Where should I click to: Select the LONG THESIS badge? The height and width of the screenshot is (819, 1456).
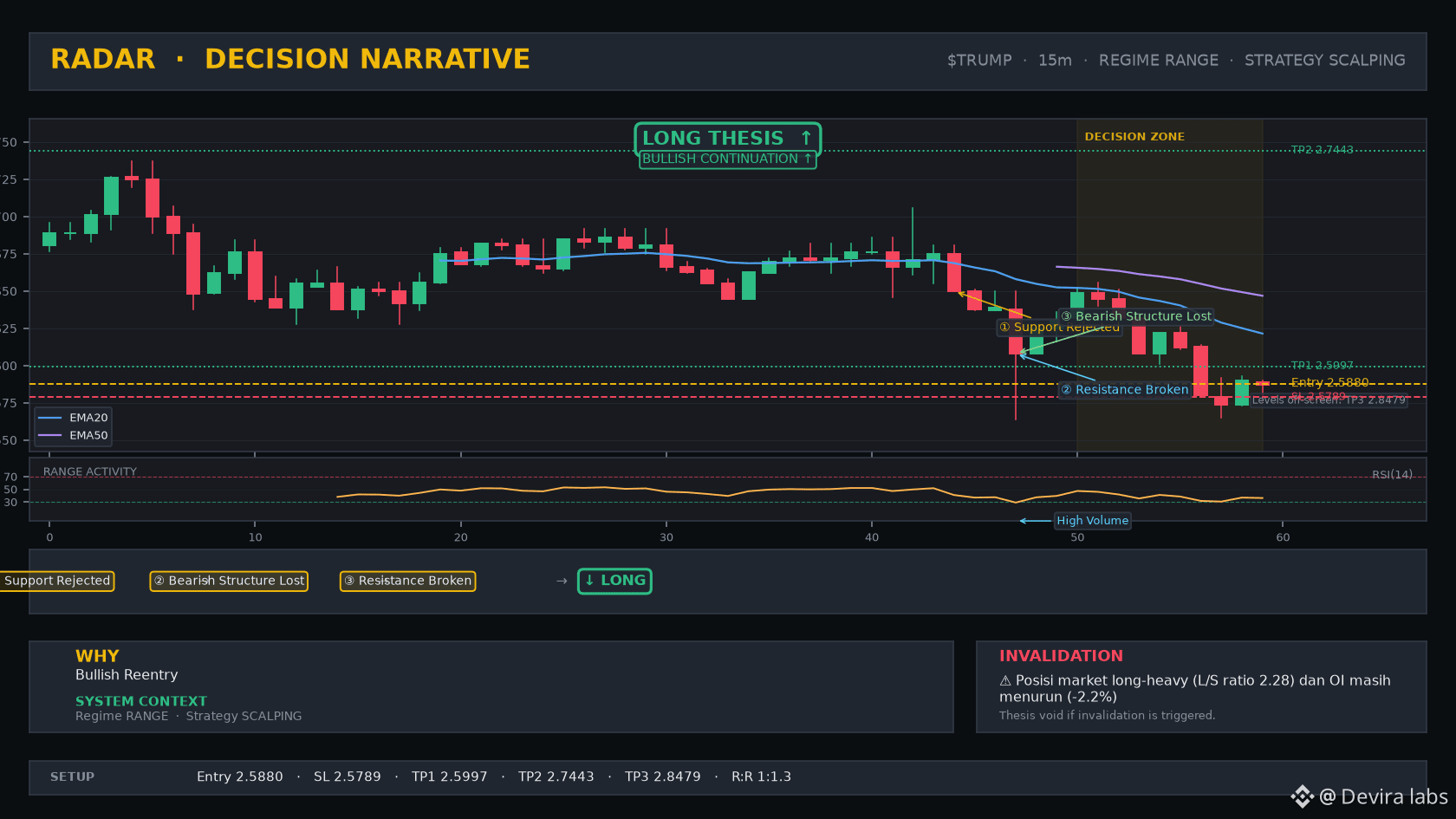(x=727, y=138)
